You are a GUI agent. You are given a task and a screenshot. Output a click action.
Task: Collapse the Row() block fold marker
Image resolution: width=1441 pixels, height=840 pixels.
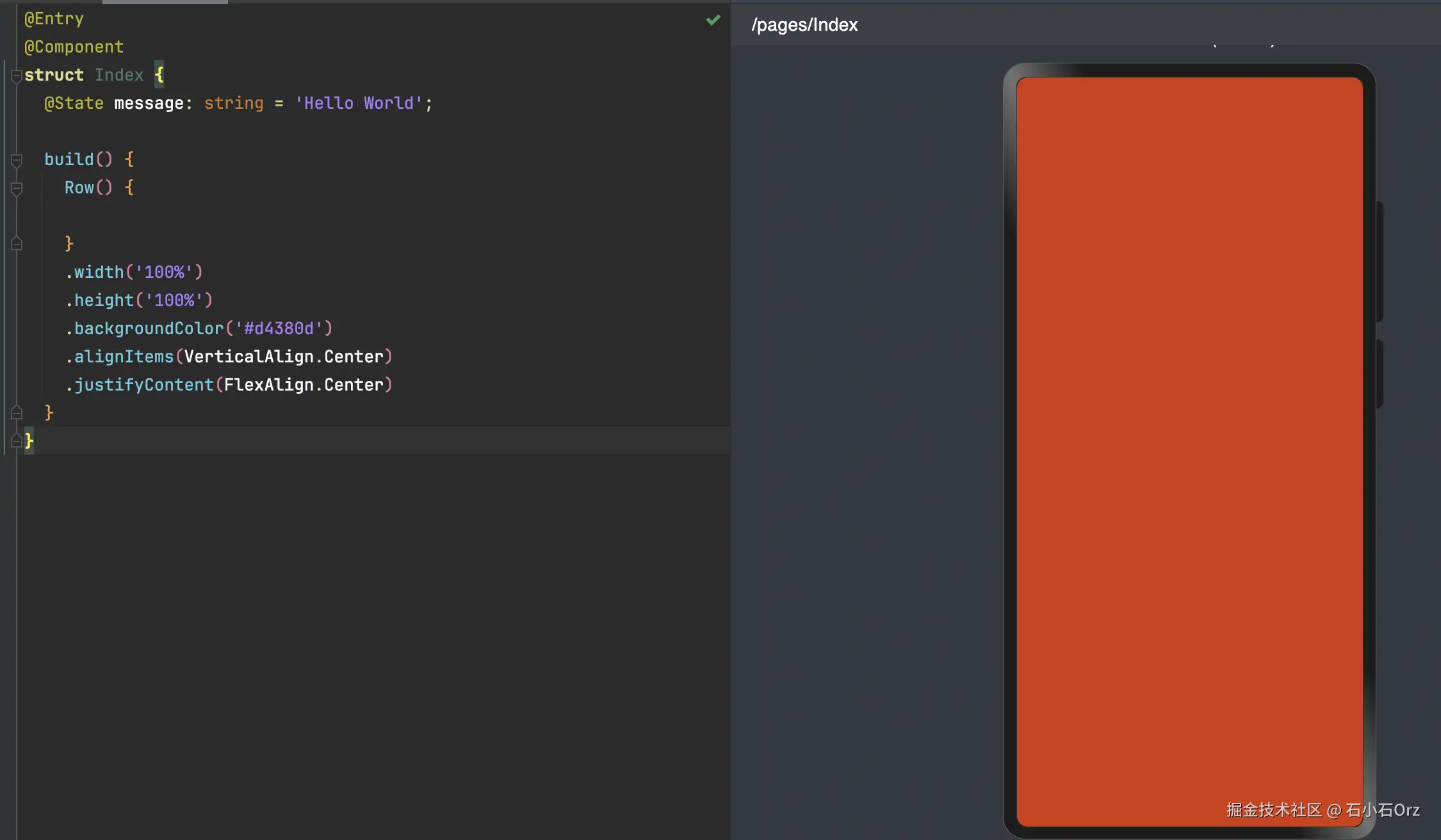tap(17, 188)
